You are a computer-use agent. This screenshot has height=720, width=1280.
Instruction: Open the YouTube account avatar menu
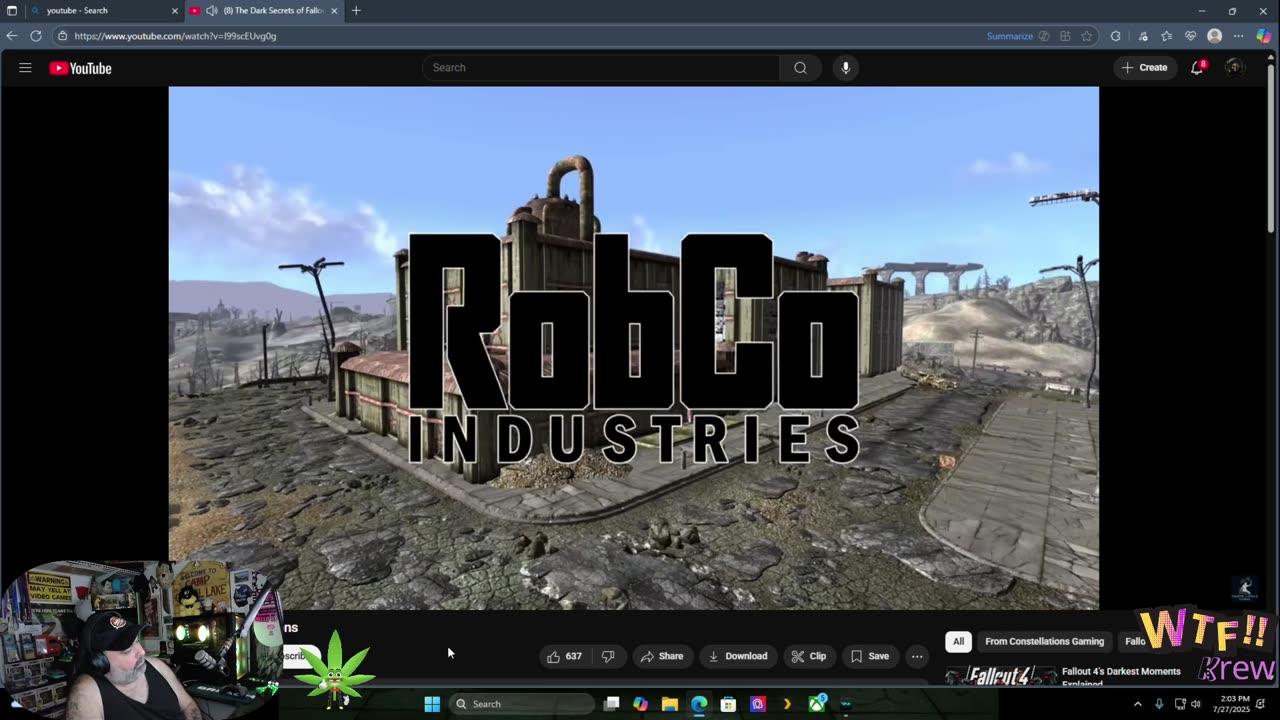point(1235,68)
